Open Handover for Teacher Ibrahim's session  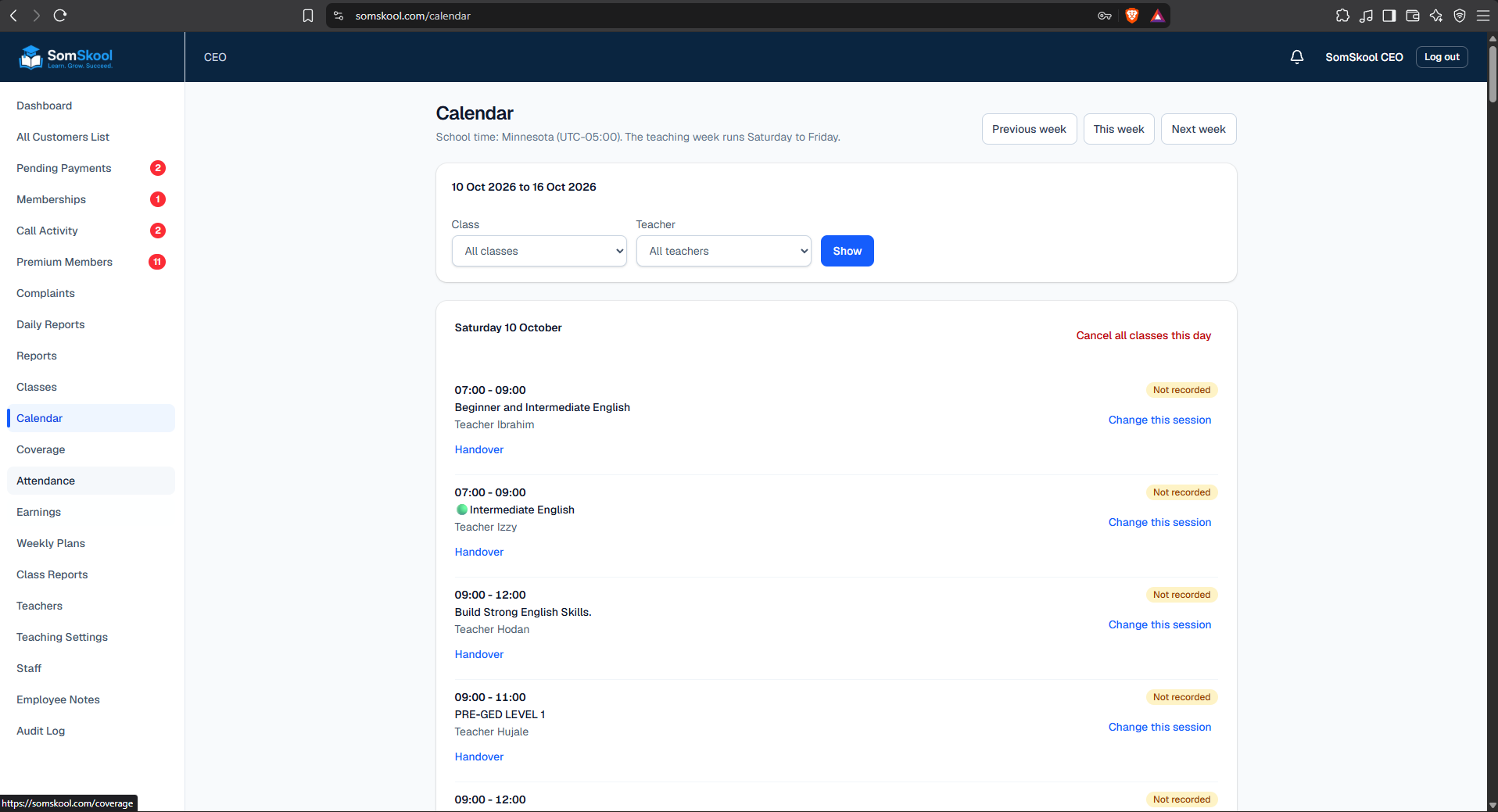479,449
